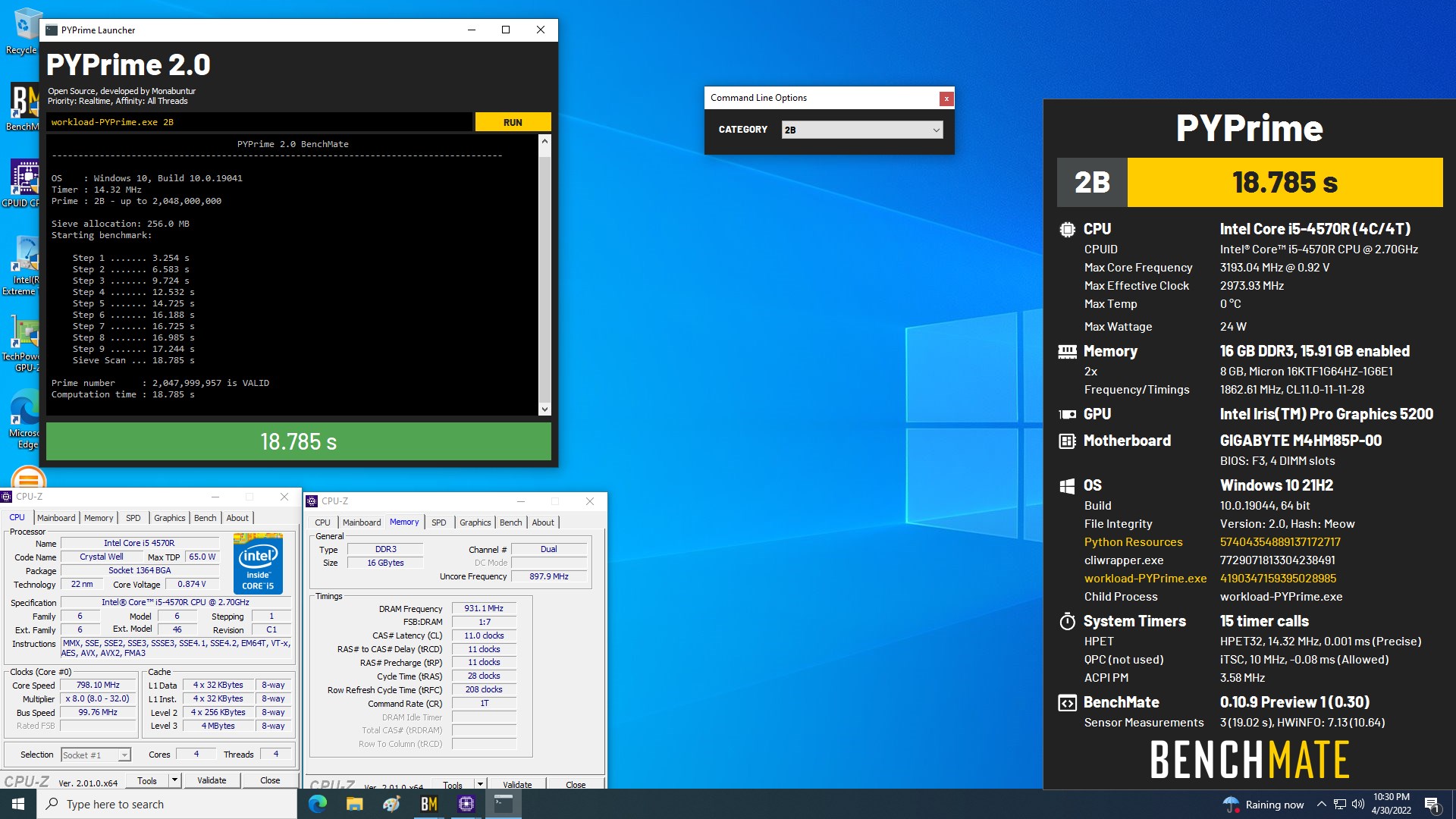The width and height of the screenshot is (1456, 819).
Task: Switch to Memory tab in left CPU-Z
Action: coord(99,518)
